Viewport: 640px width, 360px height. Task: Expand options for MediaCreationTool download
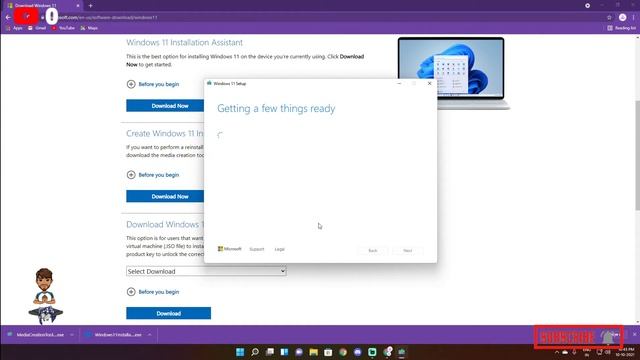click(72, 335)
